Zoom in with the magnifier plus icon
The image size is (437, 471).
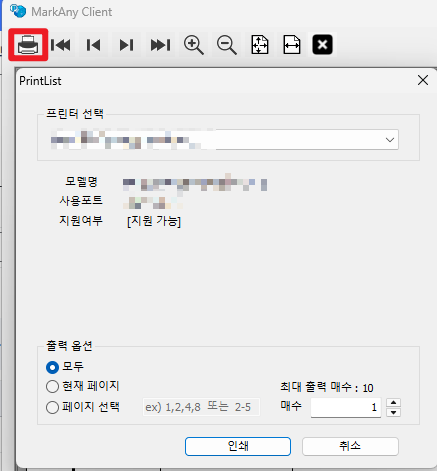coord(194,45)
